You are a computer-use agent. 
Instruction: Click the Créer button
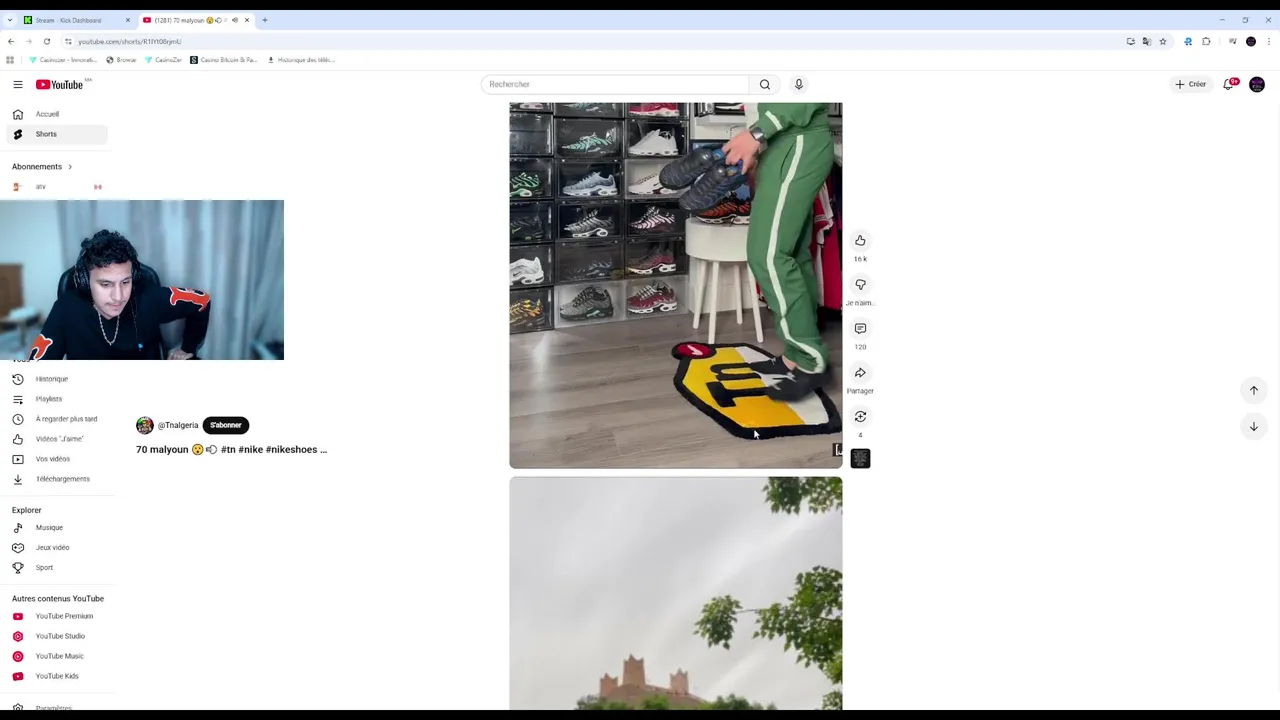tap(1190, 85)
